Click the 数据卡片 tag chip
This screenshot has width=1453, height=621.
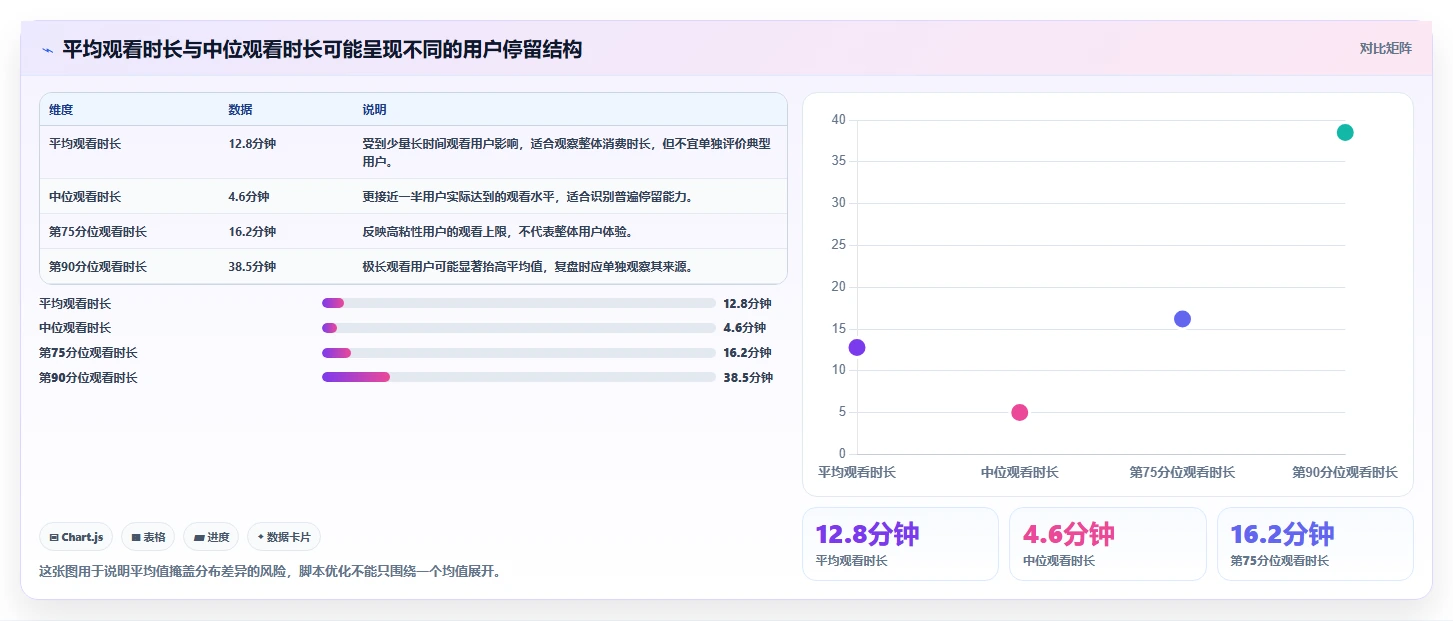click(284, 537)
